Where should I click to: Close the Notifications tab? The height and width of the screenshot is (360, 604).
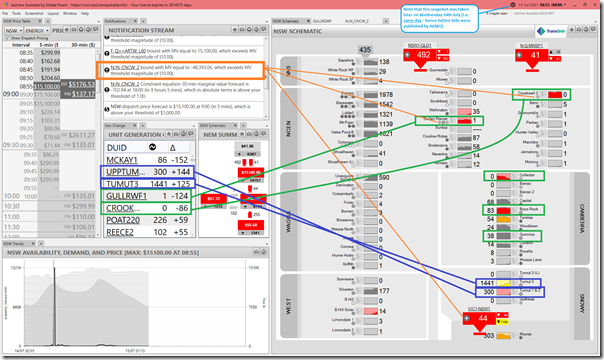pyautogui.click(x=135, y=21)
